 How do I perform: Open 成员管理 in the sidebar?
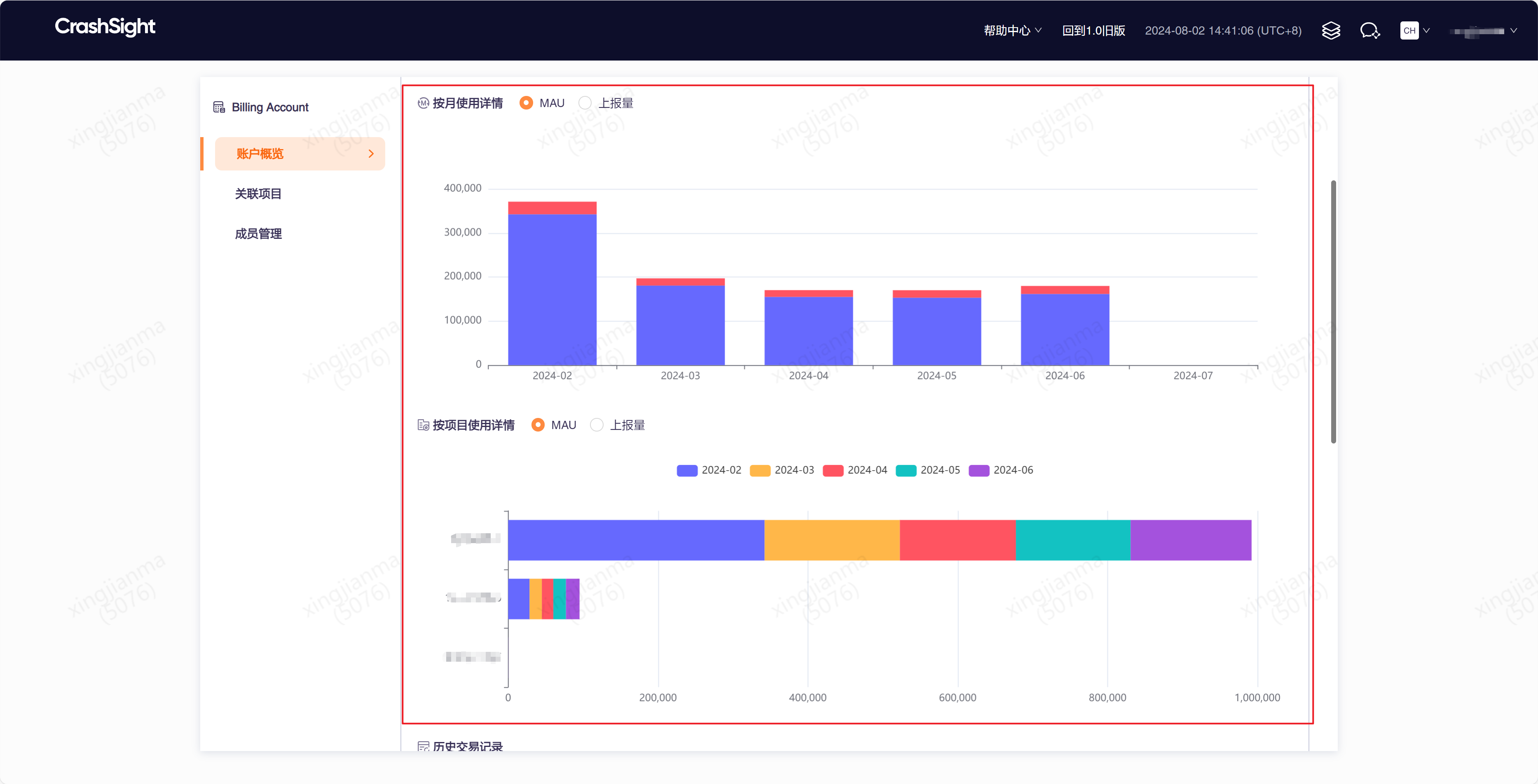(x=258, y=234)
